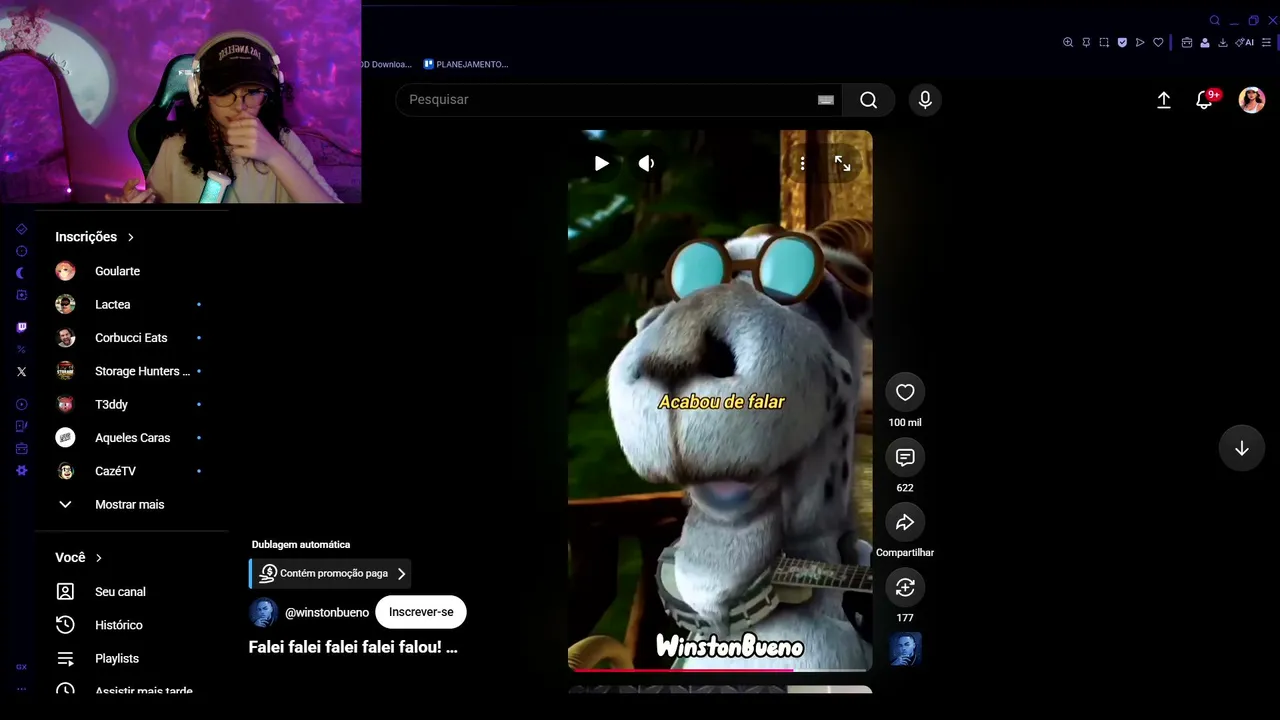The height and width of the screenshot is (720, 1280).
Task: Open the browser tab search magnifier
Action: [x=1215, y=20]
